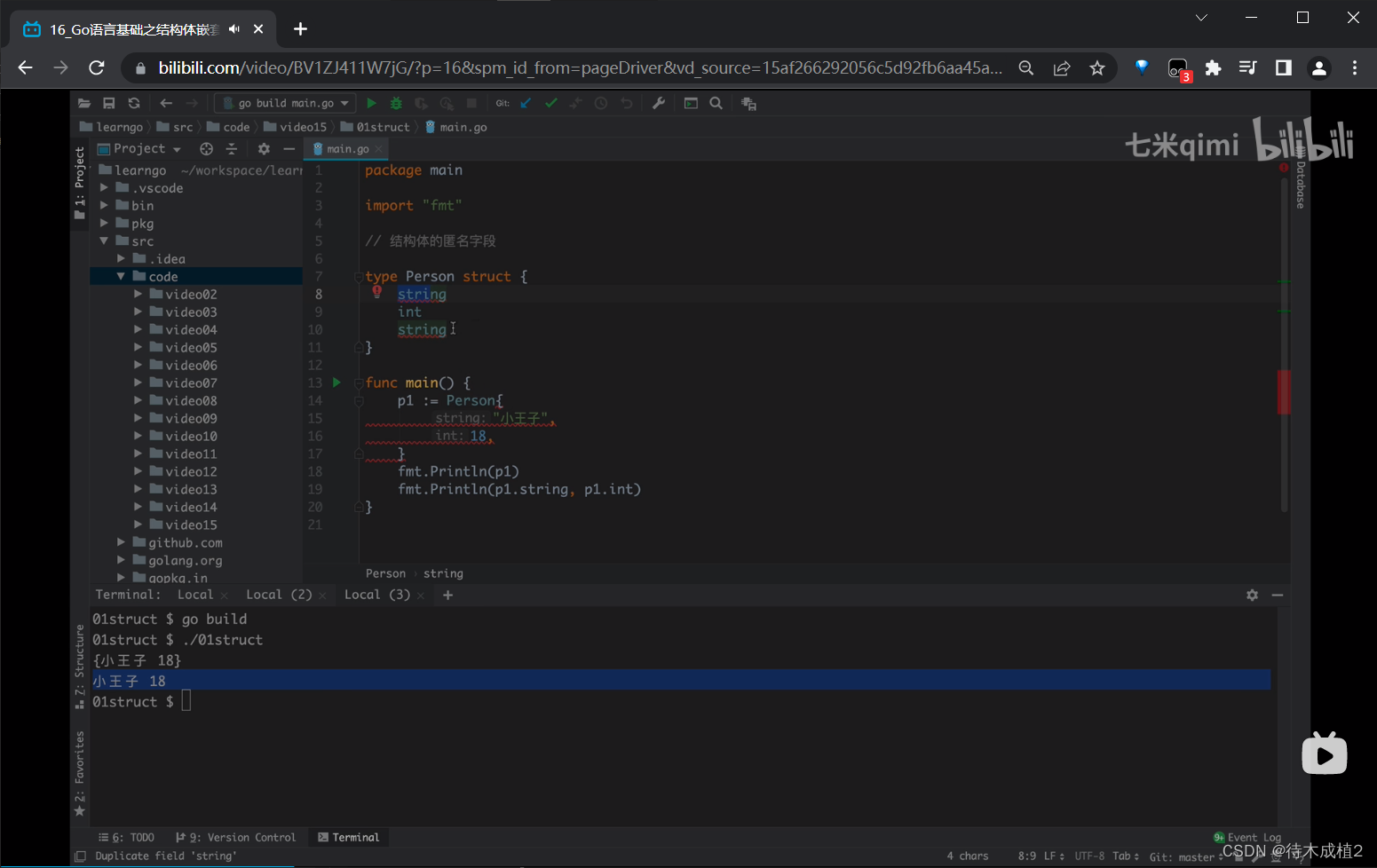Switch to terminal tab 'Local (2)'
The image size is (1377, 868).
coord(279,595)
